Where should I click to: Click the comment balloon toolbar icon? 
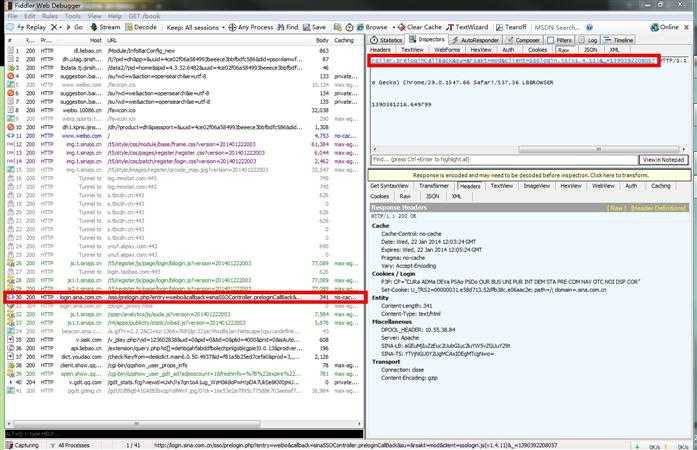(x=10, y=27)
